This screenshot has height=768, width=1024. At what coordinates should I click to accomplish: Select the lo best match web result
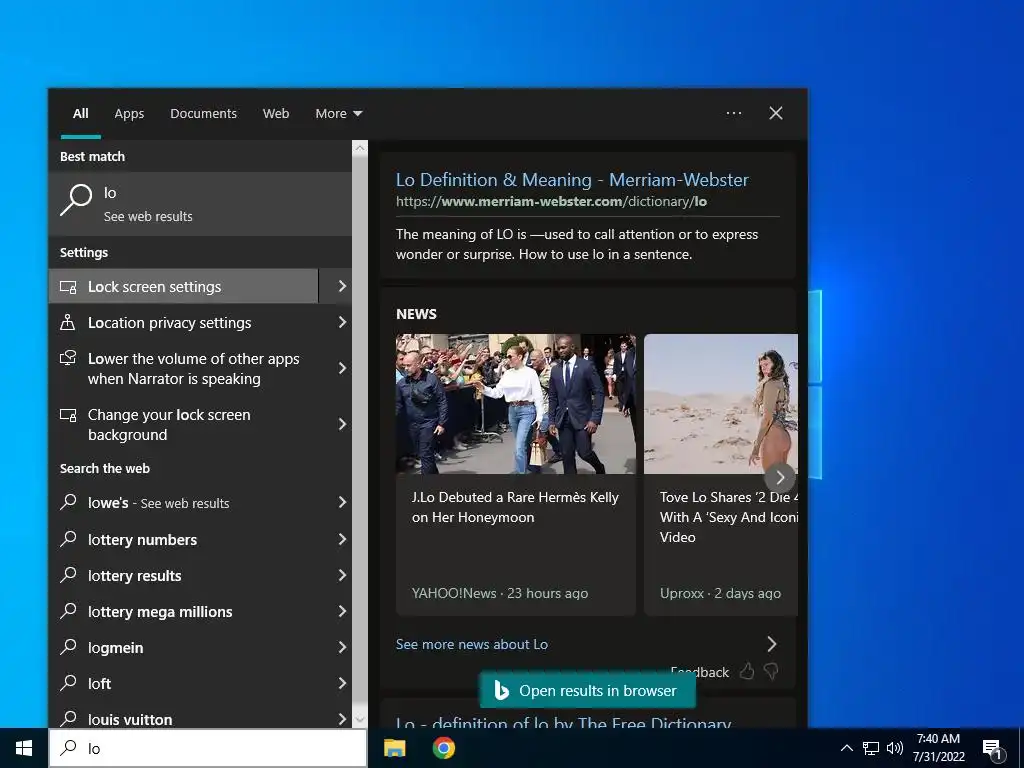click(x=200, y=204)
